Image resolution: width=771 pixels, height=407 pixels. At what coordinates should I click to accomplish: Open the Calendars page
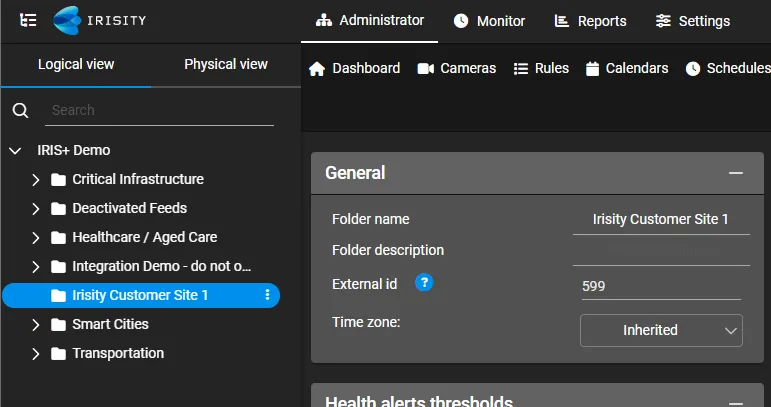[627, 68]
